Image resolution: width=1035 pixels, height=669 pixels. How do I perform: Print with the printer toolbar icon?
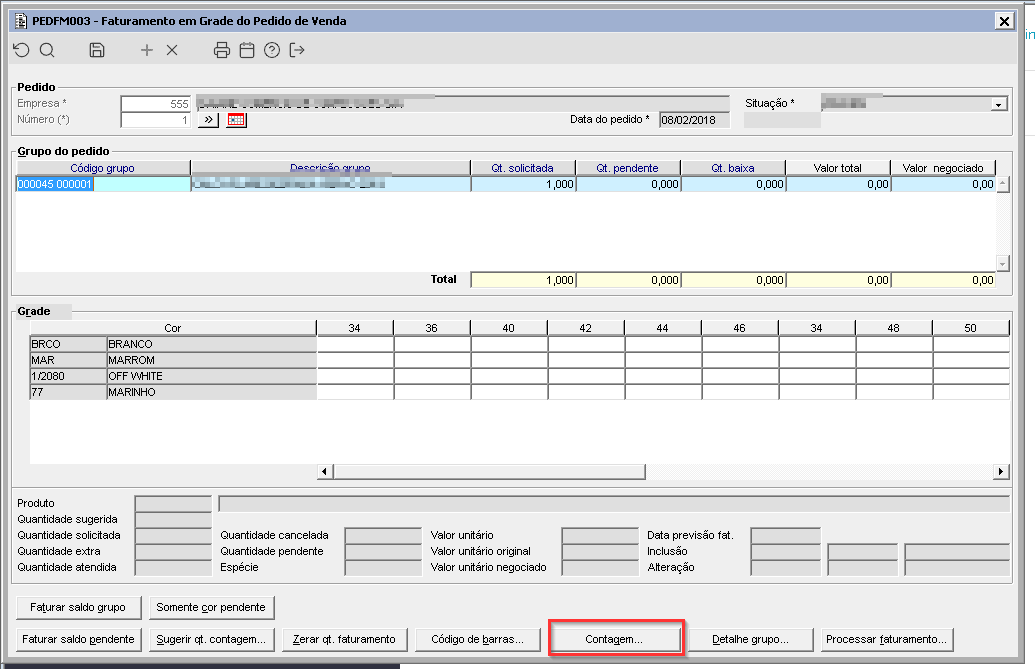coord(222,50)
